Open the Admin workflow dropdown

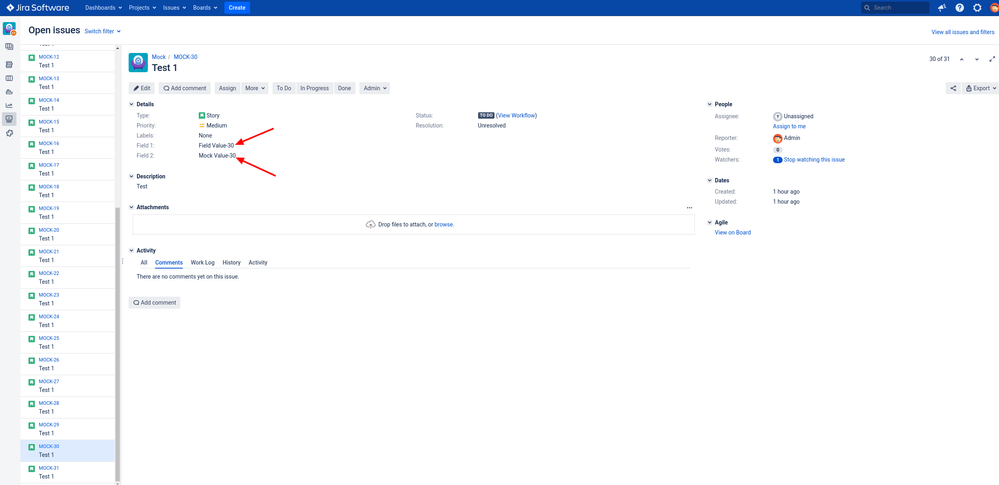[375, 89]
